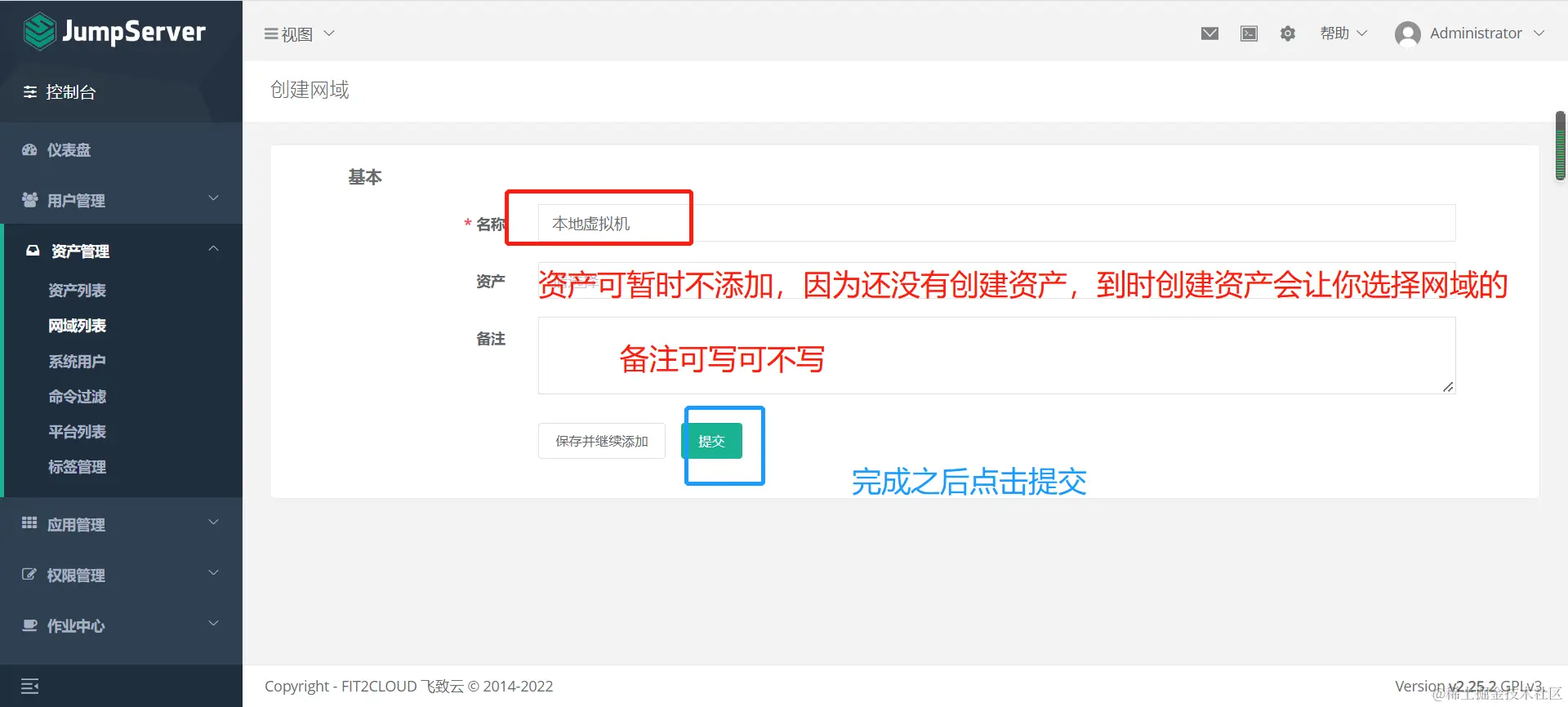The image size is (1568, 707).
Task: Open 标签管理 in sidebar
Action: pos(77,467)
